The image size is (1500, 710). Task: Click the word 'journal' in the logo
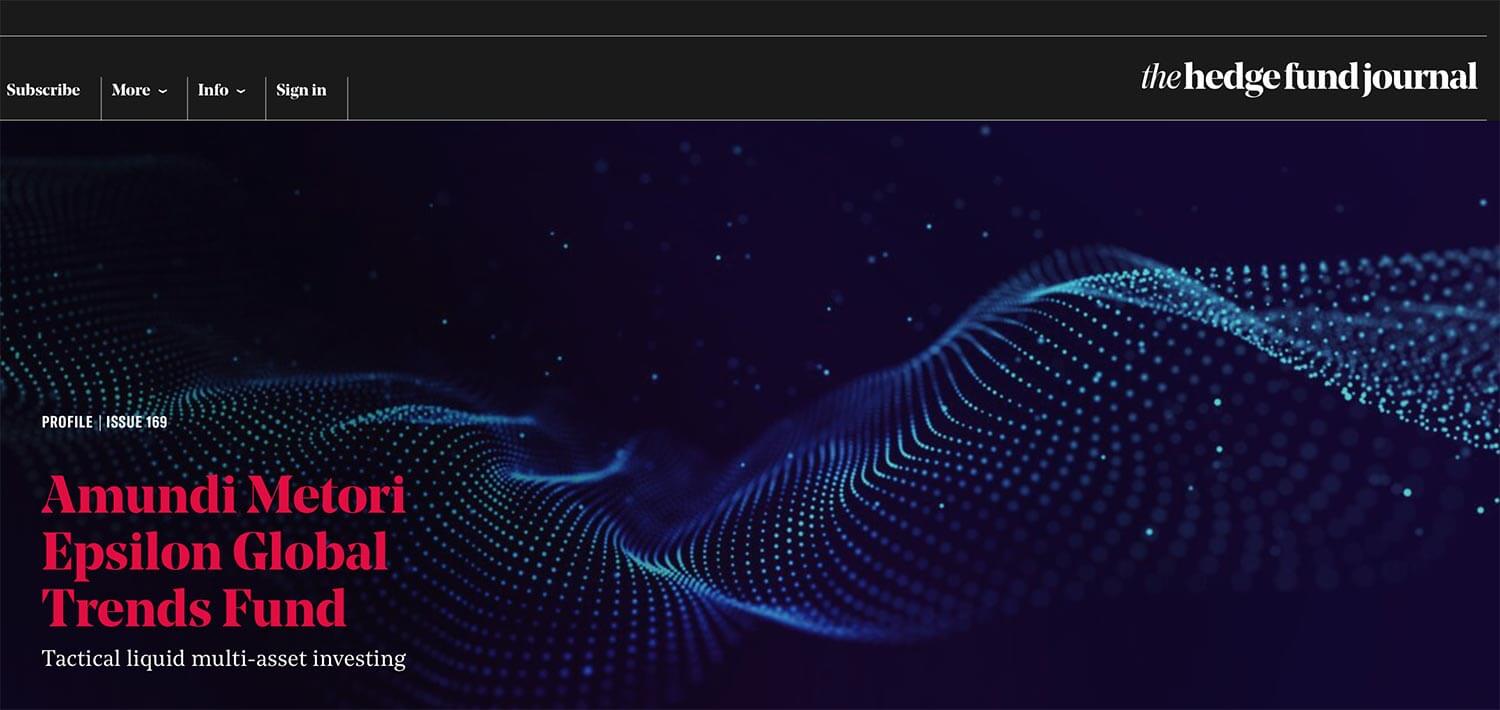point(1420,79)
